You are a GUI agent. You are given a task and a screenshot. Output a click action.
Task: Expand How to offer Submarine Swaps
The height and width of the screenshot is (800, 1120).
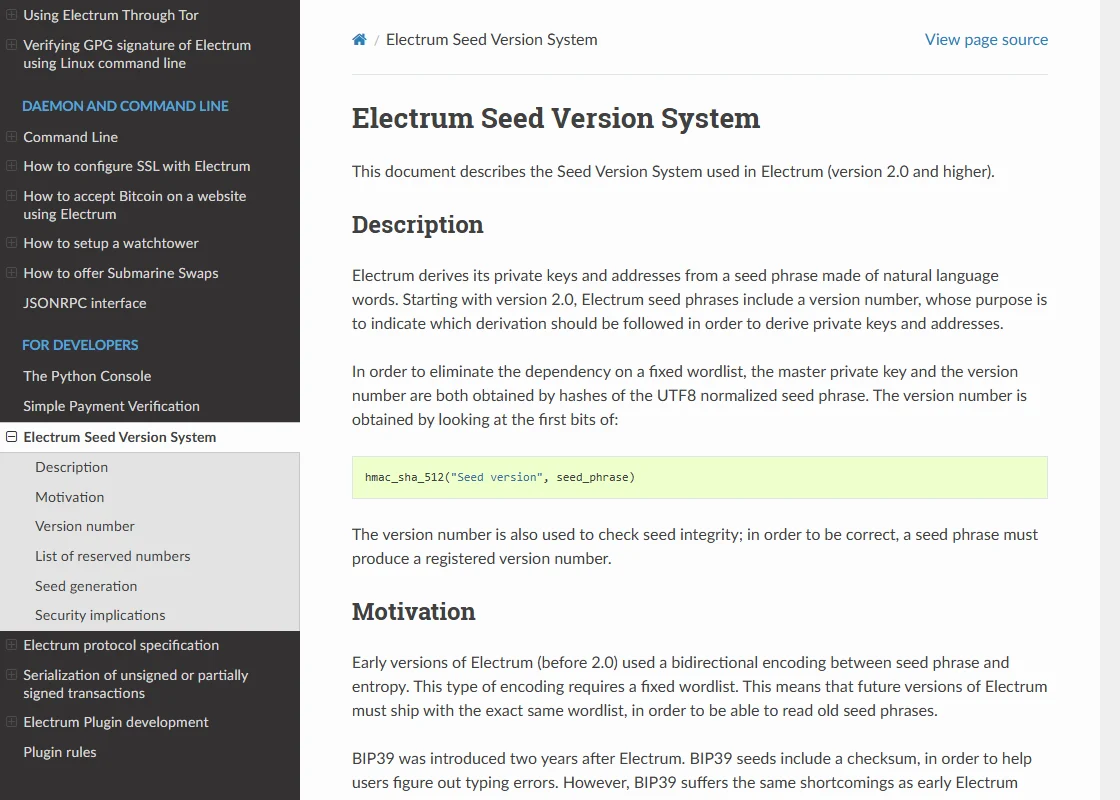pyautogui.click(x=11, y=273)
